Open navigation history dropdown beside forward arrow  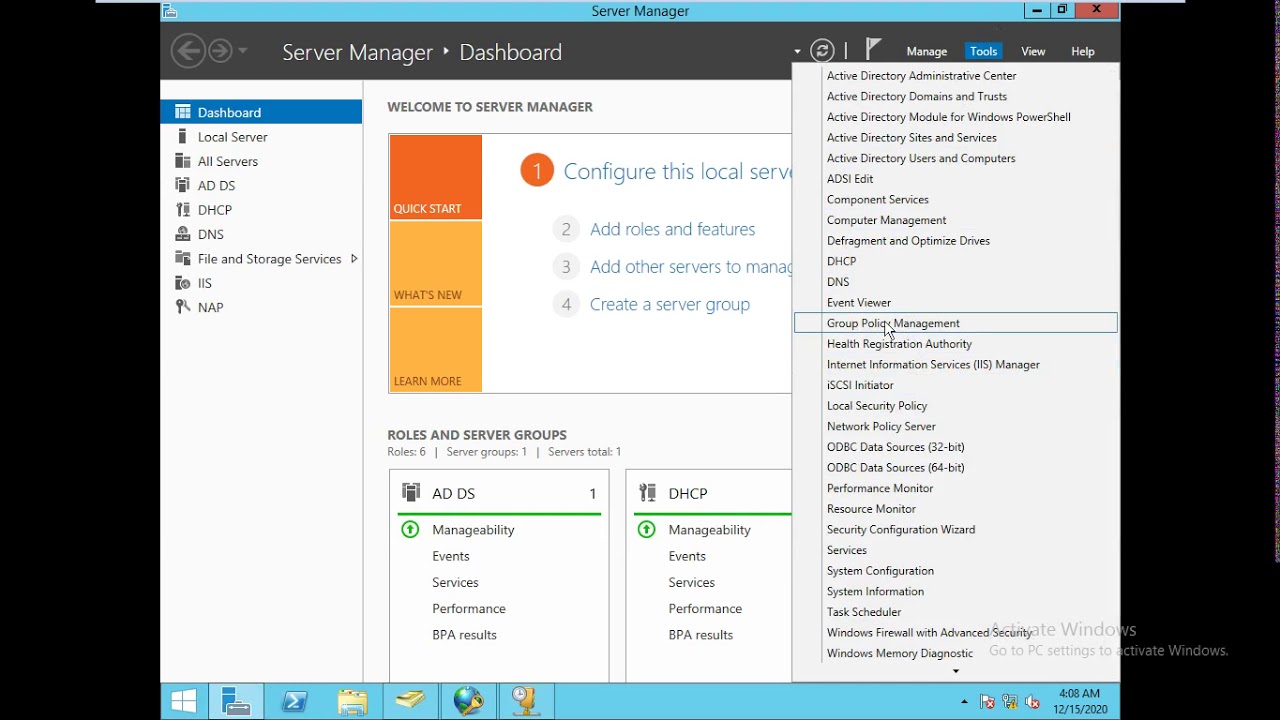(x=243, y=51)
